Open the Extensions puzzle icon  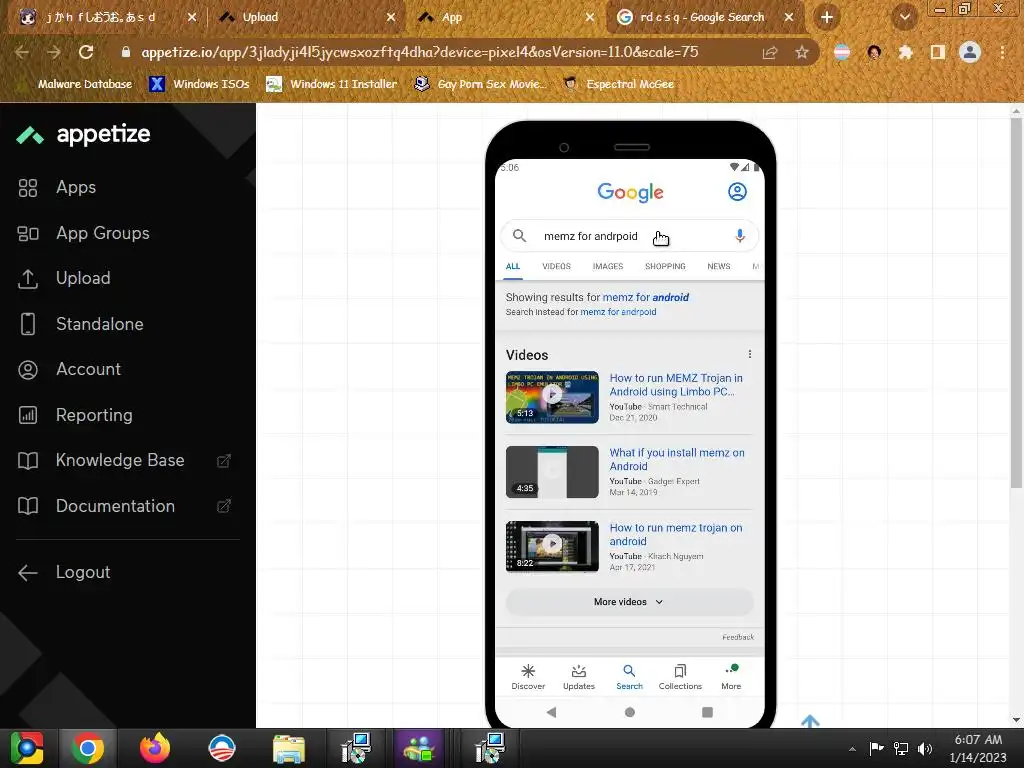[905, 52]
